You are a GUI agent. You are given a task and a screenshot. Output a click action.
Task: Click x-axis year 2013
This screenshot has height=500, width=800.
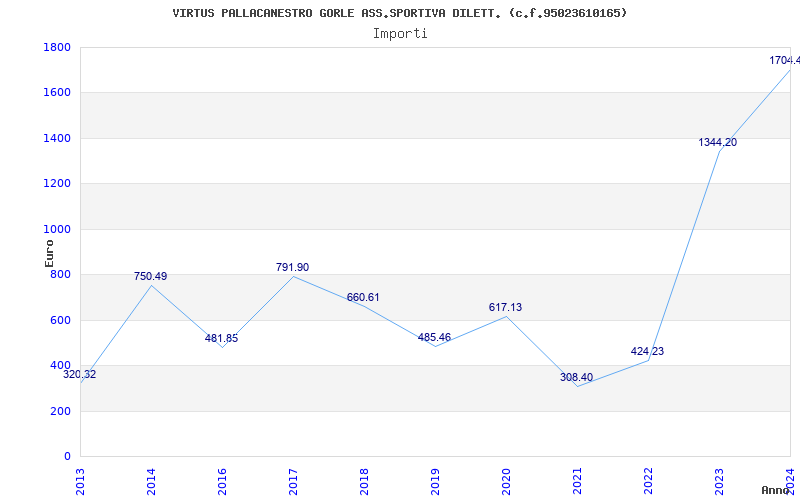point(80,481)
